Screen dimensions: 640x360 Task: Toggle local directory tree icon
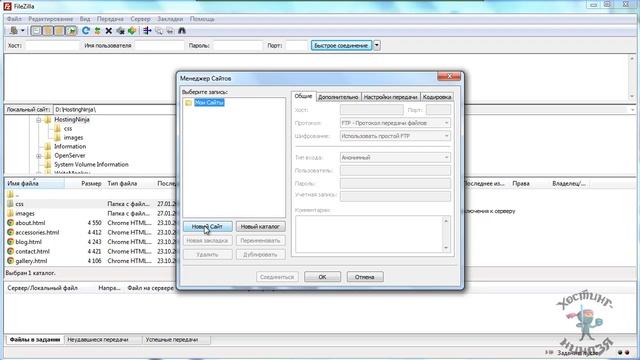click(48, 31)
